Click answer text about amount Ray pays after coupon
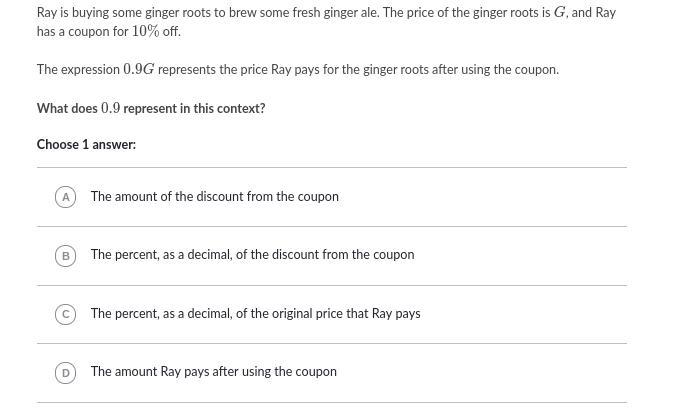686x420 pixels. (x=214, y=371)
